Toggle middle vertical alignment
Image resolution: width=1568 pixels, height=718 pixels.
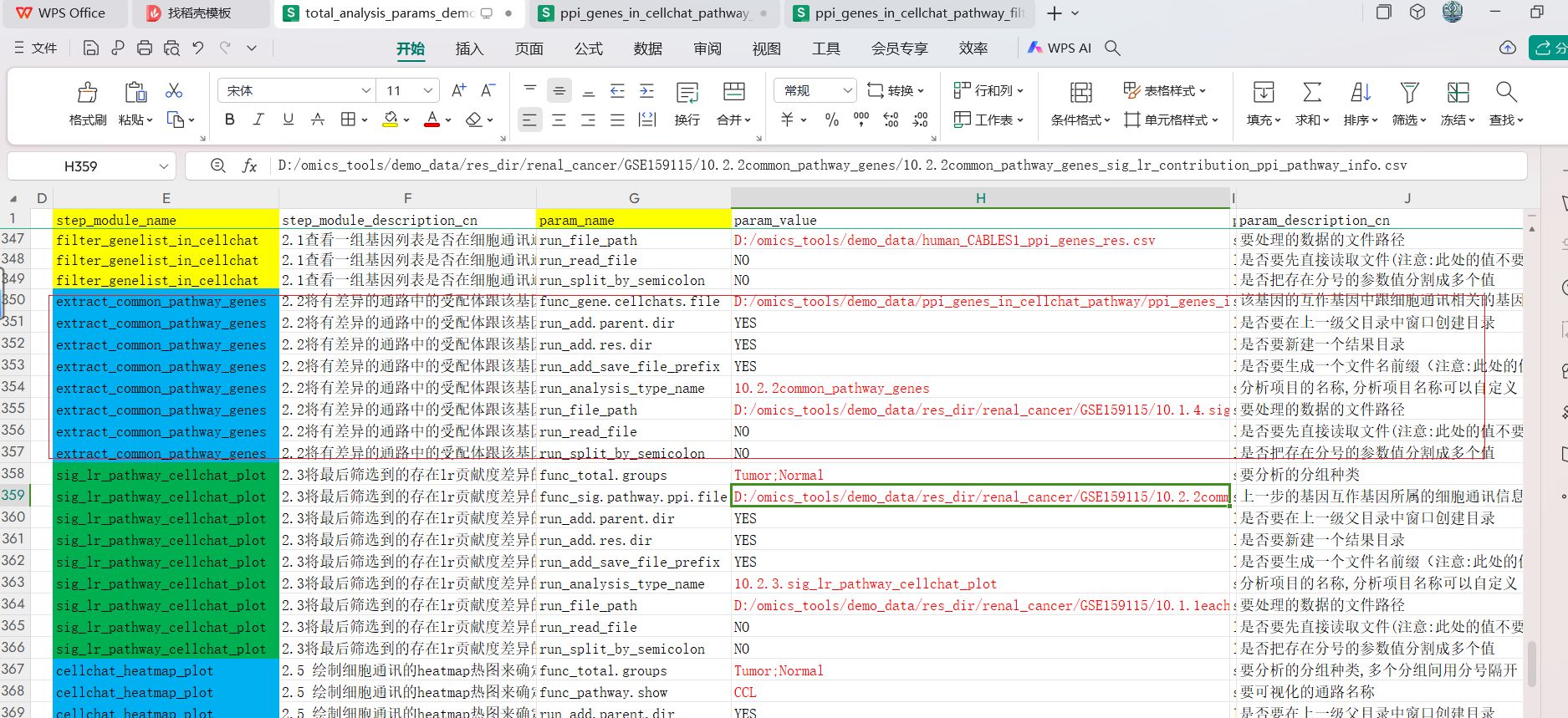pyautogui.click(x=559, y=90)
